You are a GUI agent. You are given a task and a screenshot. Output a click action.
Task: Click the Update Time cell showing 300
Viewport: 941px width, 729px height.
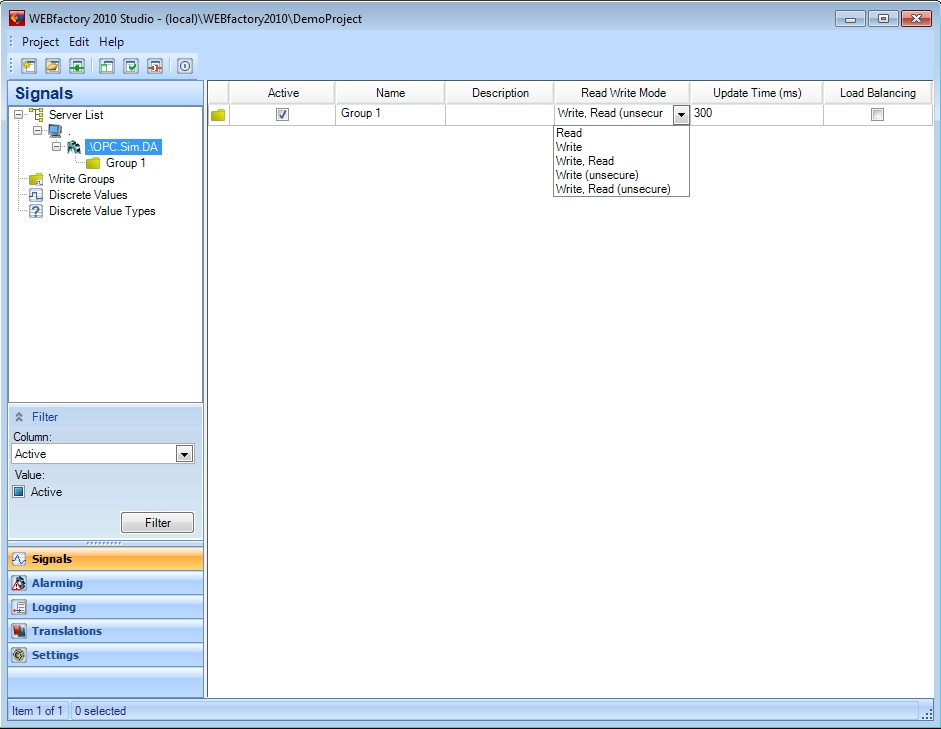tap(755, 114)
